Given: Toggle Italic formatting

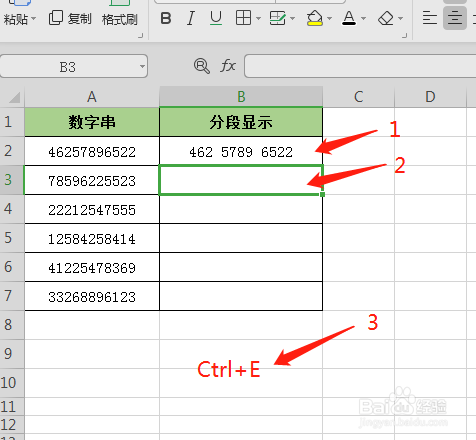Looking at the screenshot, I should coord(191,18).
